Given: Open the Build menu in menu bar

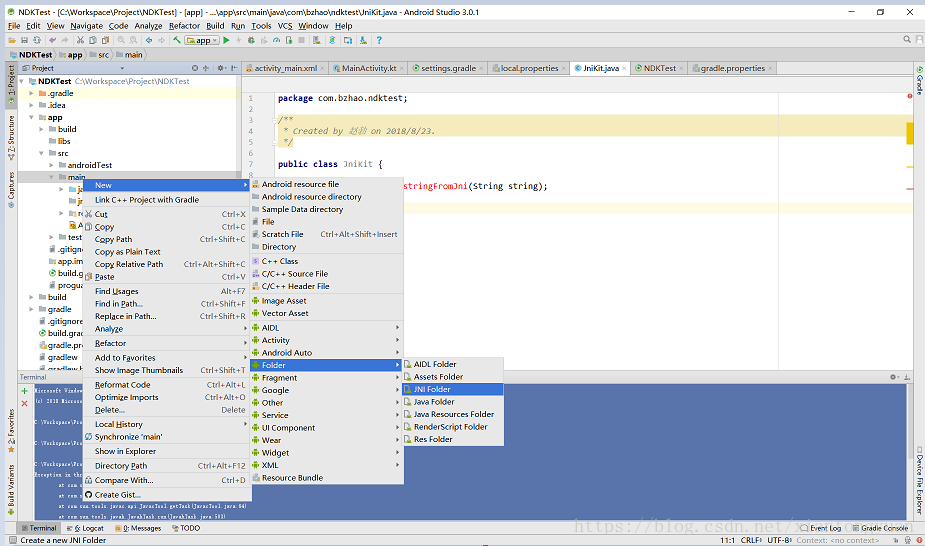Looking at the screenshot, I should tap(215, 26).
